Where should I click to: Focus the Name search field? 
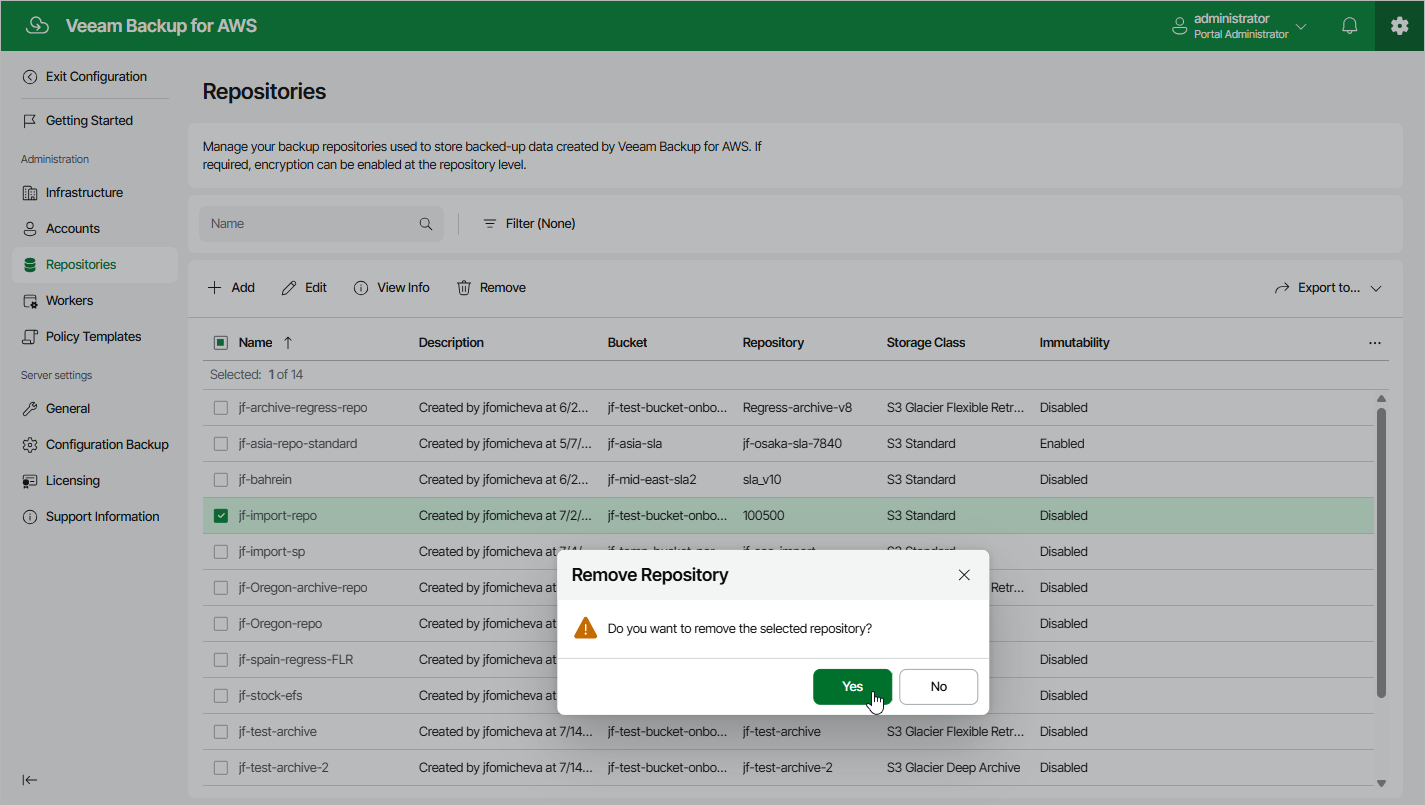click(321, 224)
